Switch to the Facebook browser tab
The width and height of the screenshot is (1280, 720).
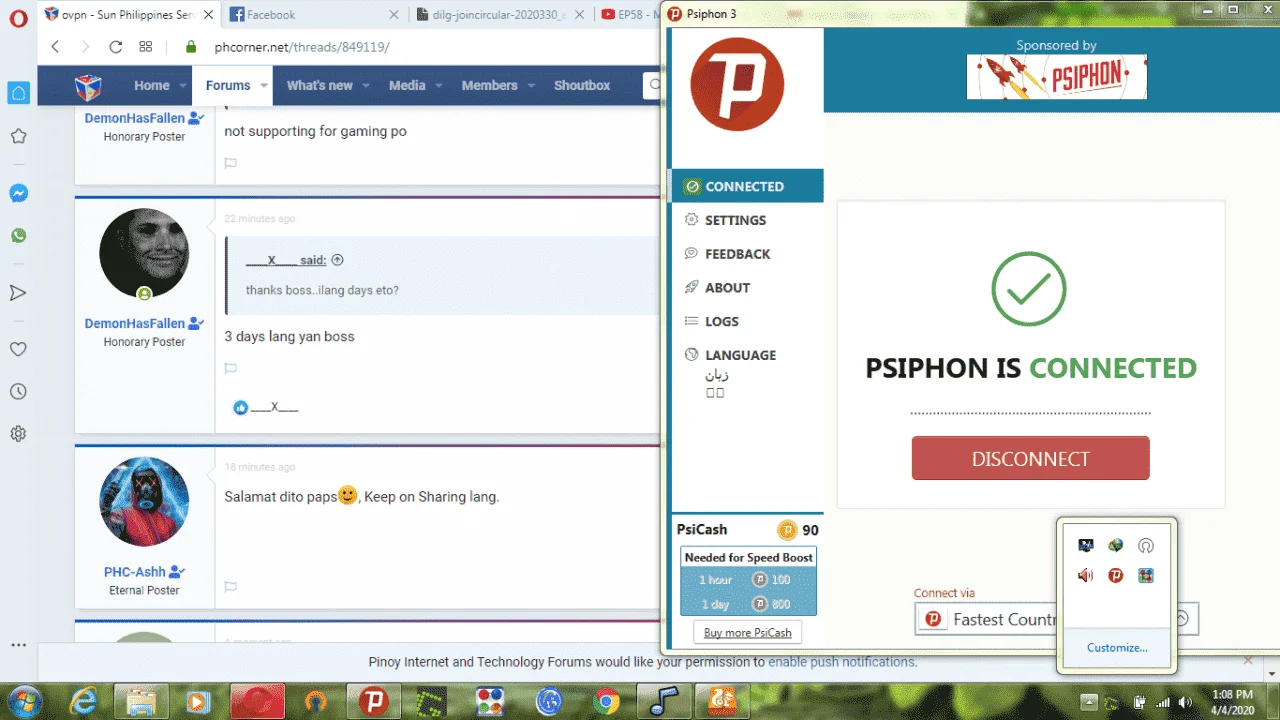coord(314,14)
